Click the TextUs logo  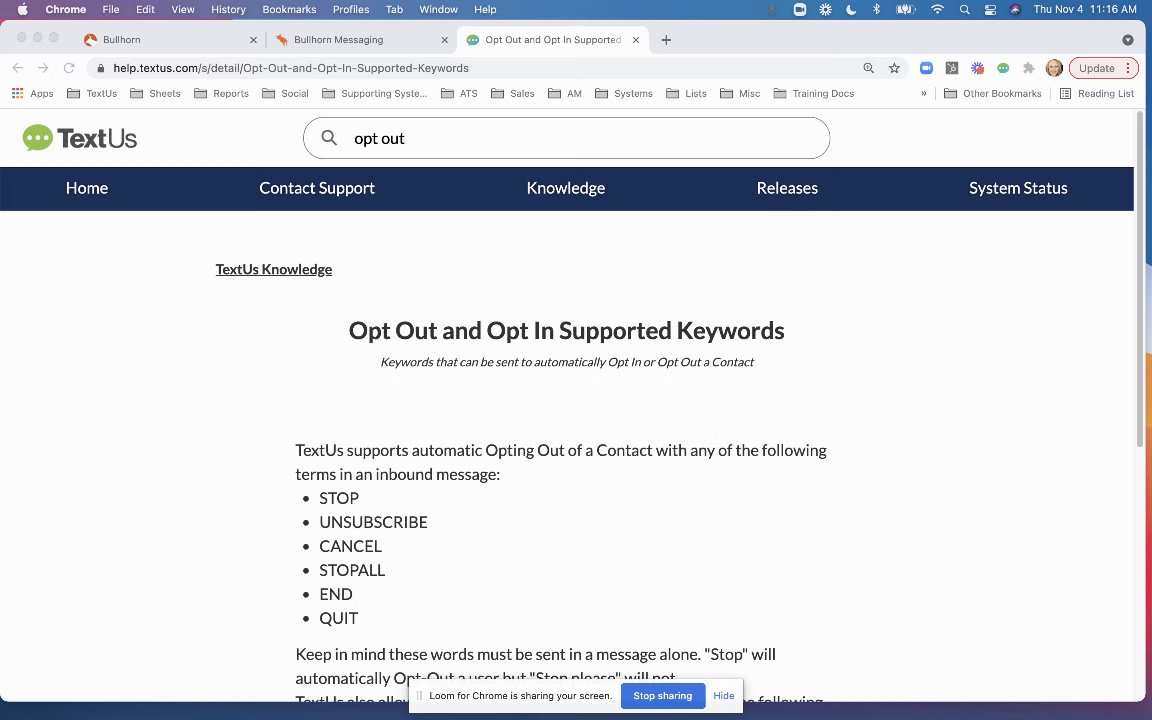click(x=79, y=137)
